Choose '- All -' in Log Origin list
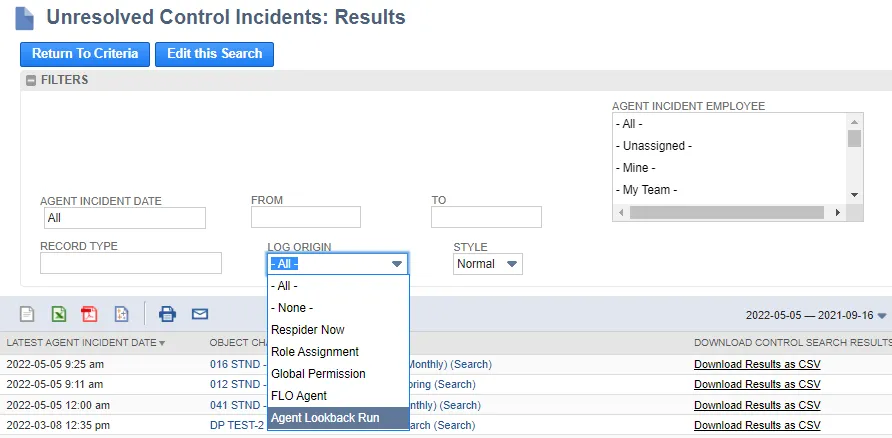This screenshot has height=438, width=892. (x=338, y=286)
